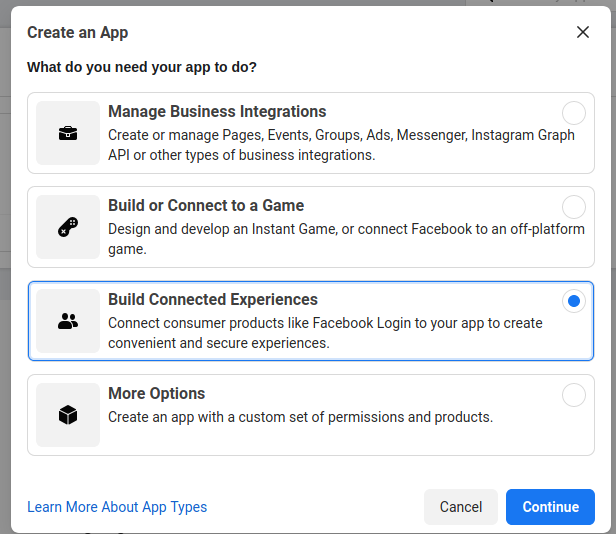Click the briefcase icon for Manage Business Integrations
The width and height of the screenshot is (616, 534).
coord(68,133)
